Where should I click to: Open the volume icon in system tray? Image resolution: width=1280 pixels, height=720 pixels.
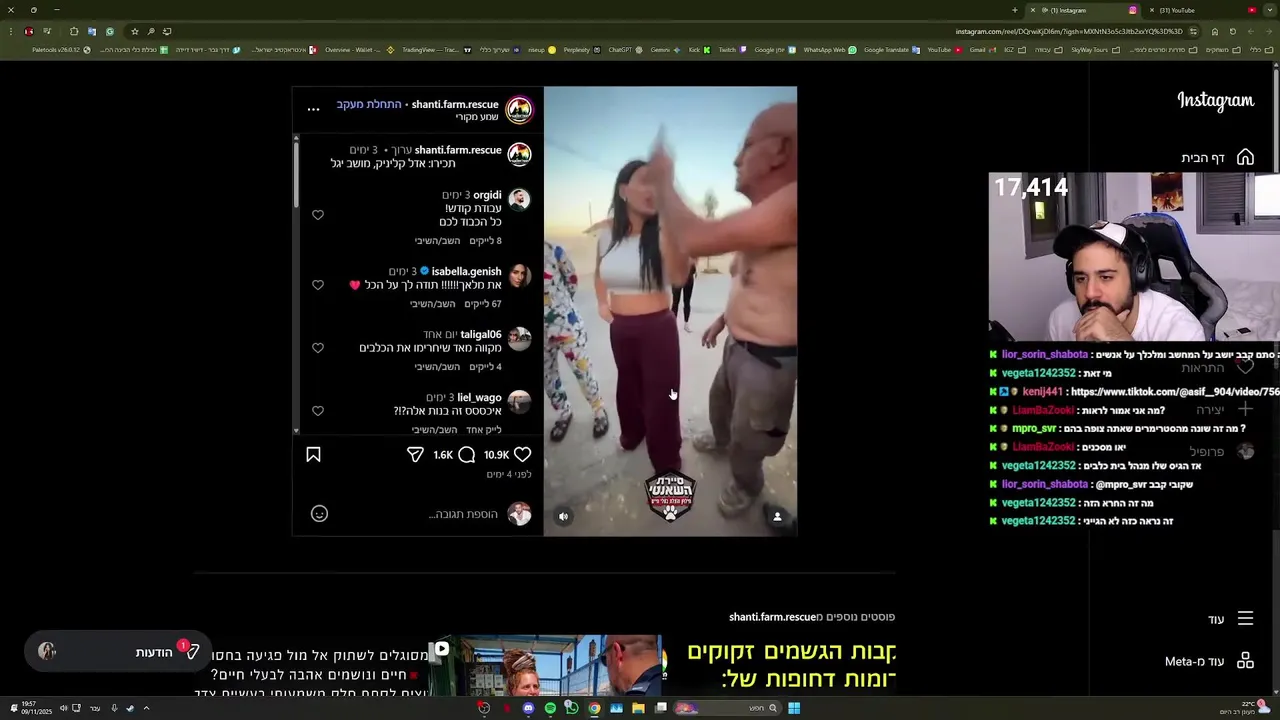pos(63,708)
